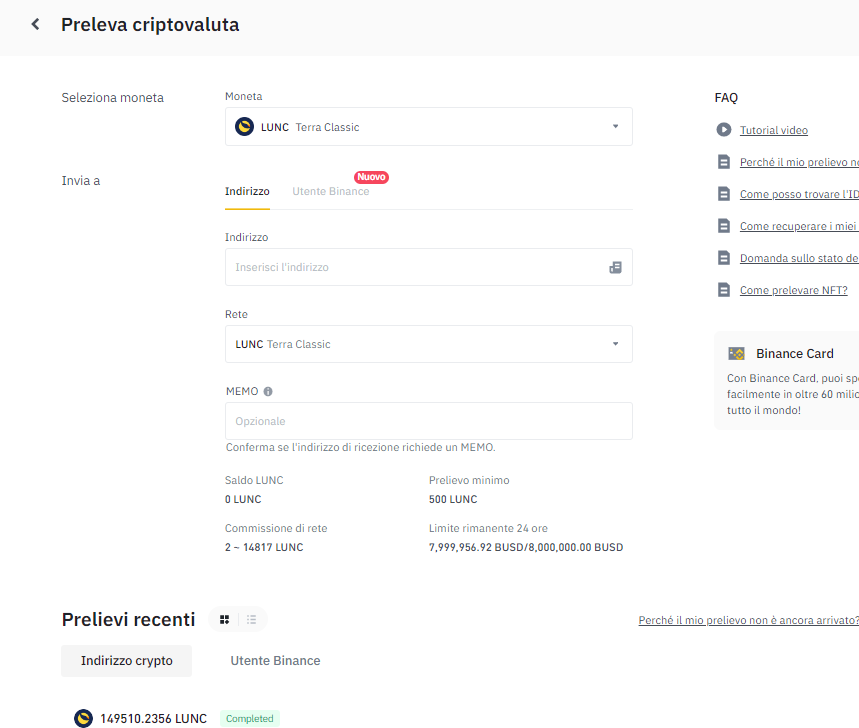Image resolution: width=859 pixels, height=728 pixels.
Task: Select the Indirizzo tab
Action: click(x=247, y=191)
